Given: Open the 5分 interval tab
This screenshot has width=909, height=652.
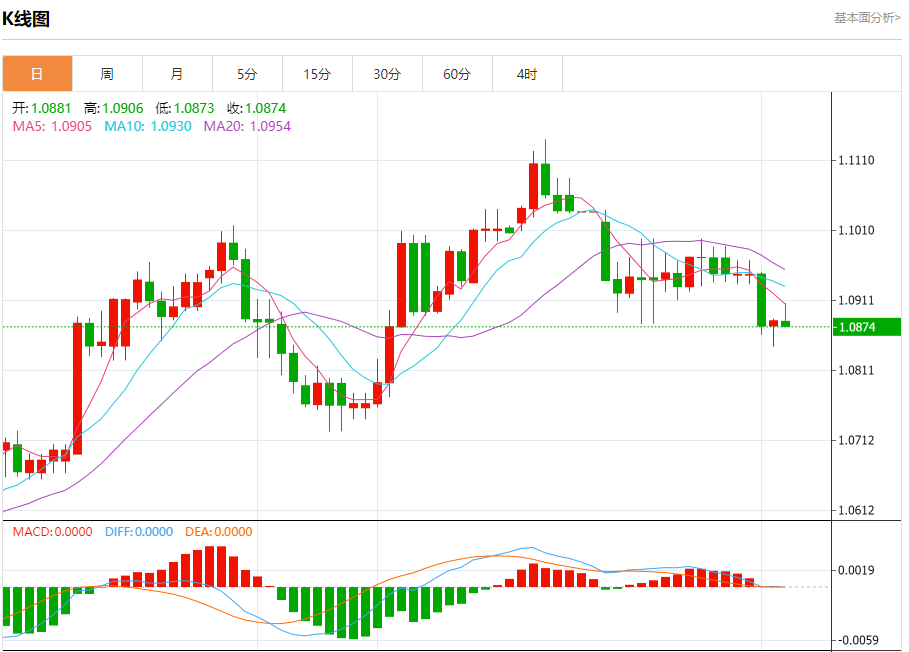Looking at the screenshot, I should click(x=248, y=74).
